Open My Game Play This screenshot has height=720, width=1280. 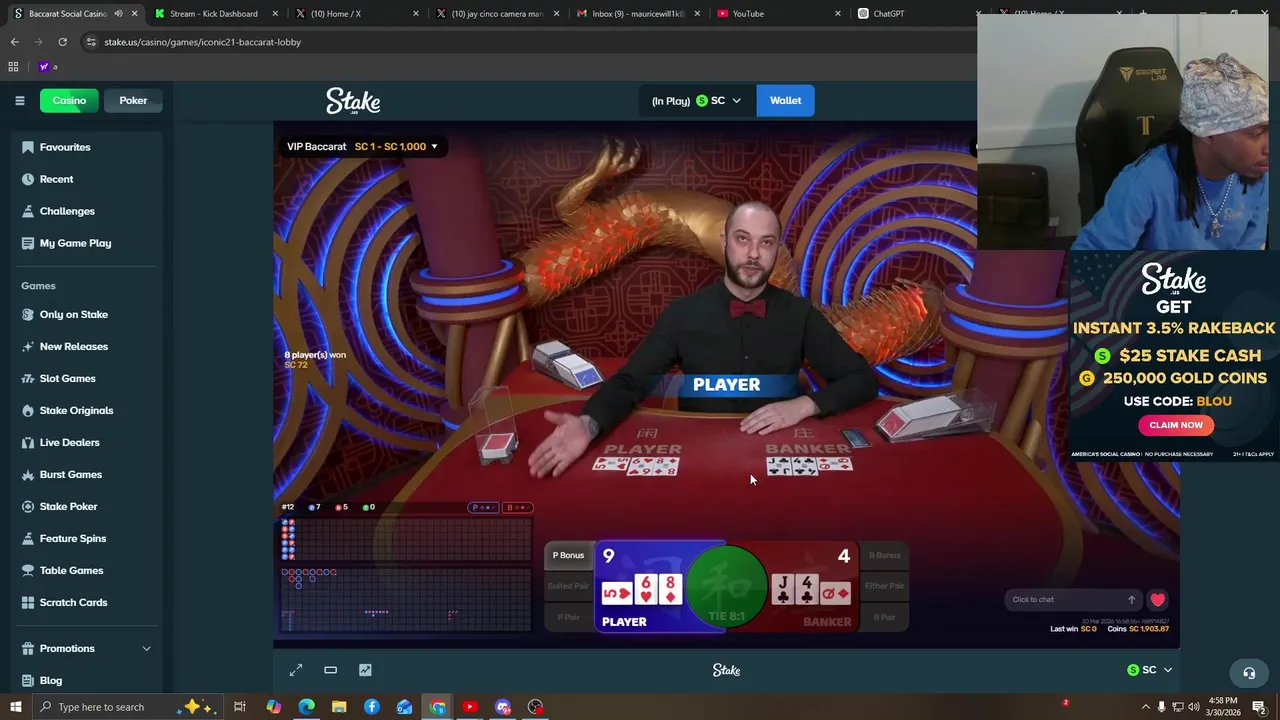(x=75, y=243)
